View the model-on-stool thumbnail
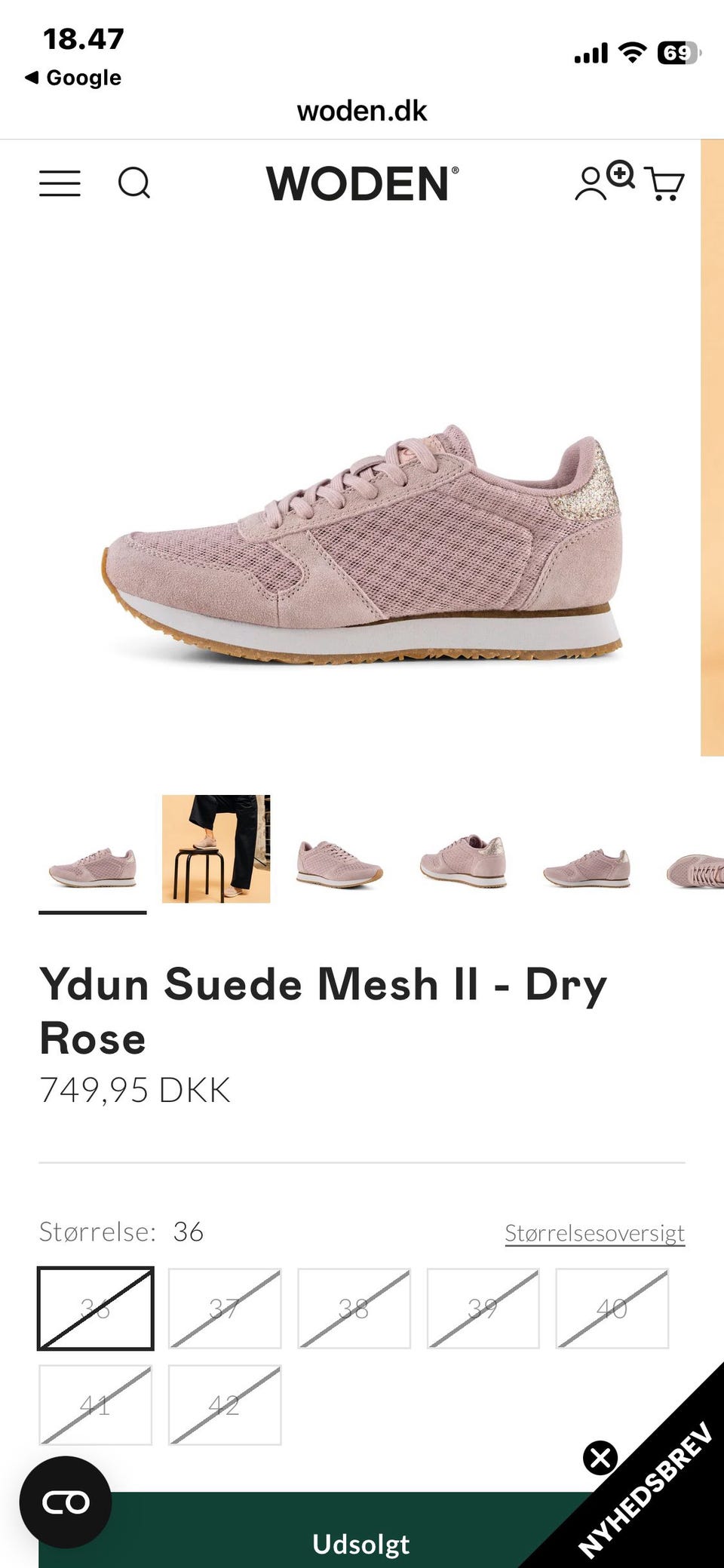 [216, 848]
